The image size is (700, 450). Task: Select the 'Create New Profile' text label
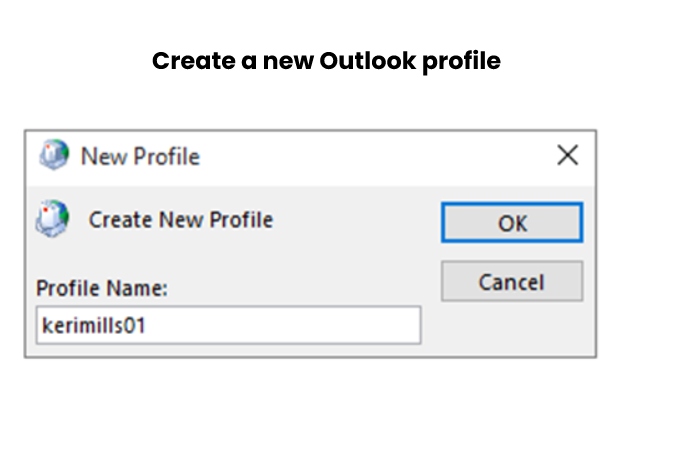click(x=181, y=220)
